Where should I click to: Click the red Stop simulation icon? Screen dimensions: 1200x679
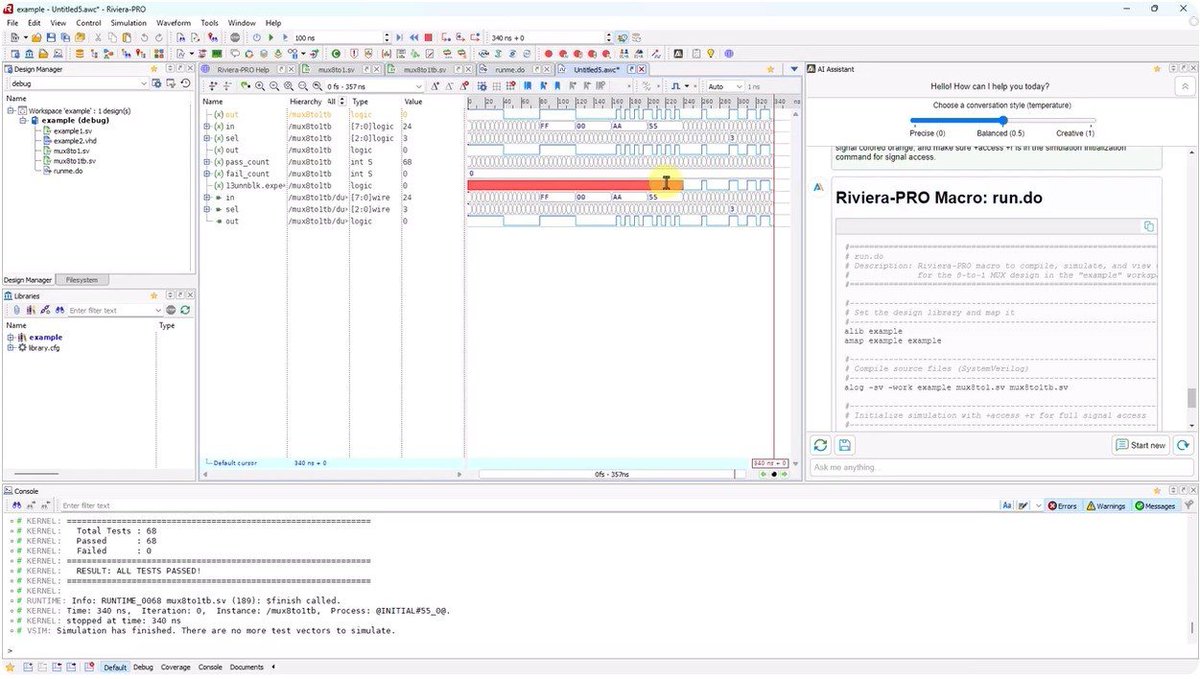pyautogui.click(x=428, y=37)
